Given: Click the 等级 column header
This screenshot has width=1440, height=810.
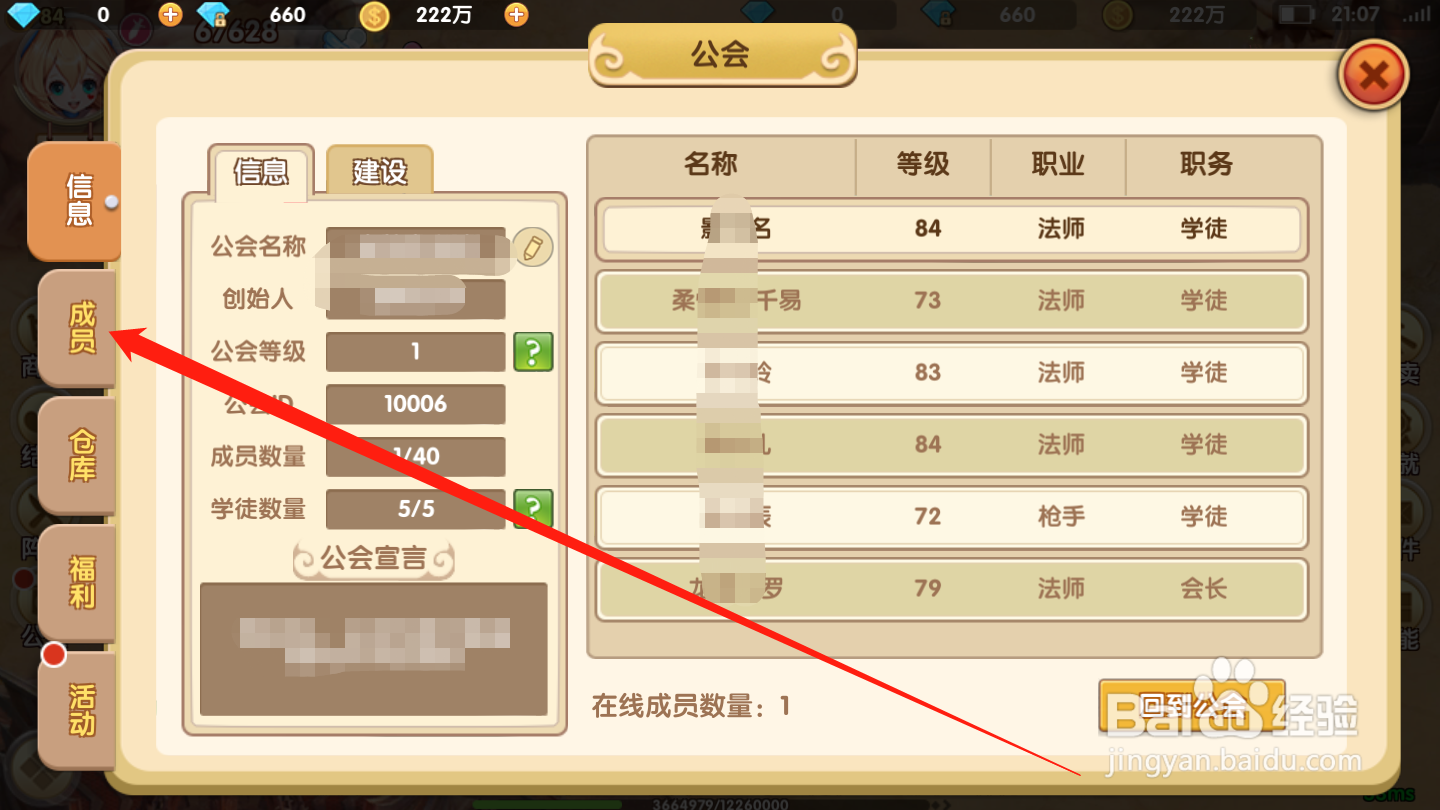Looking at the screenshot, I should coord(923,165).
